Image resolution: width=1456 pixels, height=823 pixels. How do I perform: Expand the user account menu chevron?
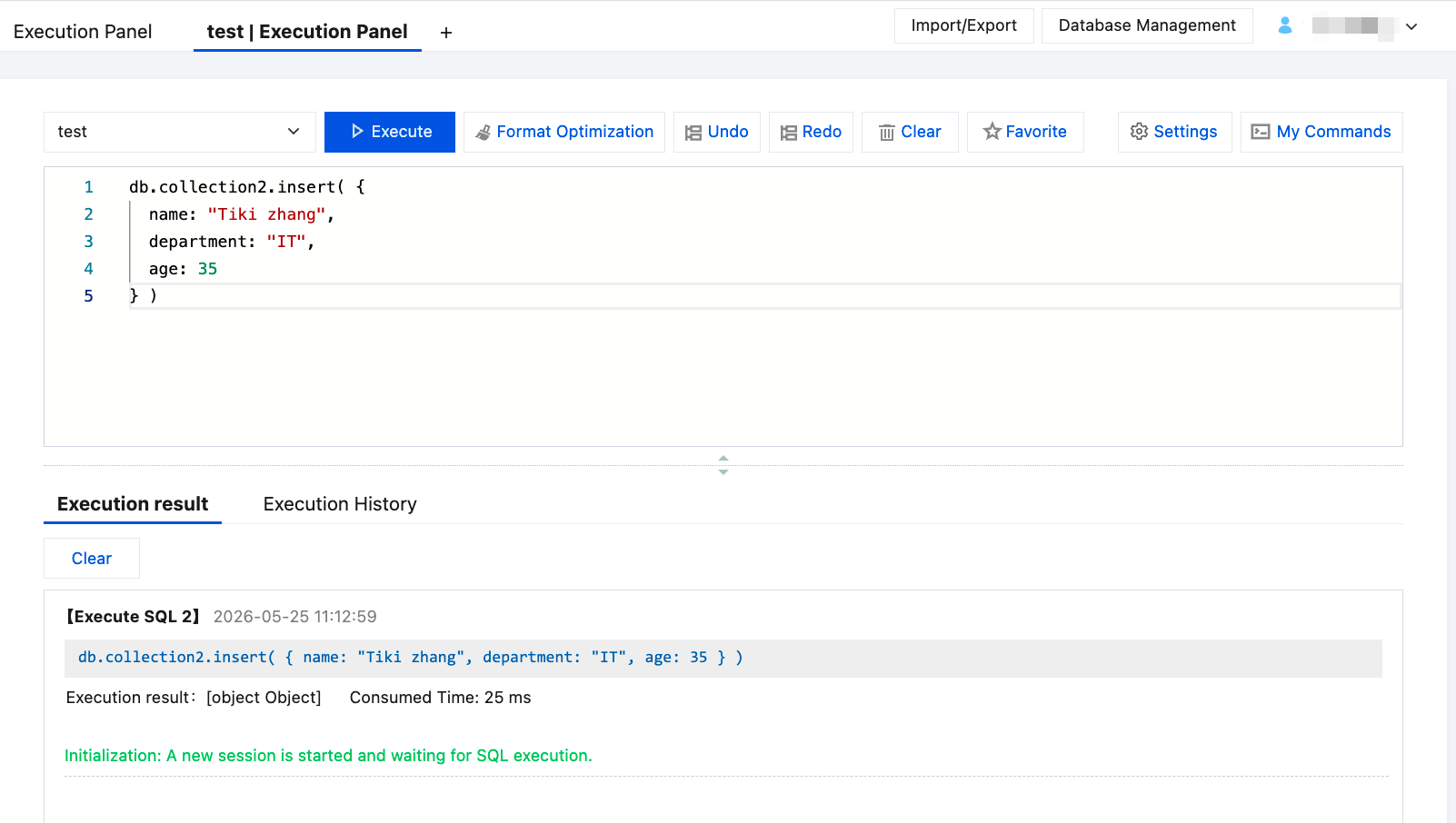[1411, 26]
